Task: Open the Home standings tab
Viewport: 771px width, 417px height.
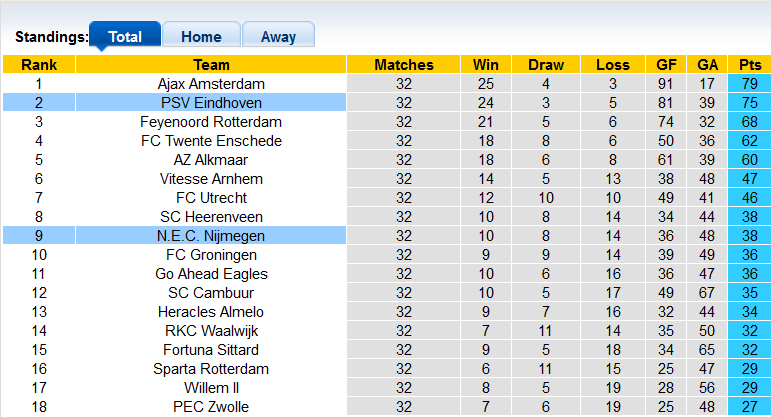Action: pos(201,36)
